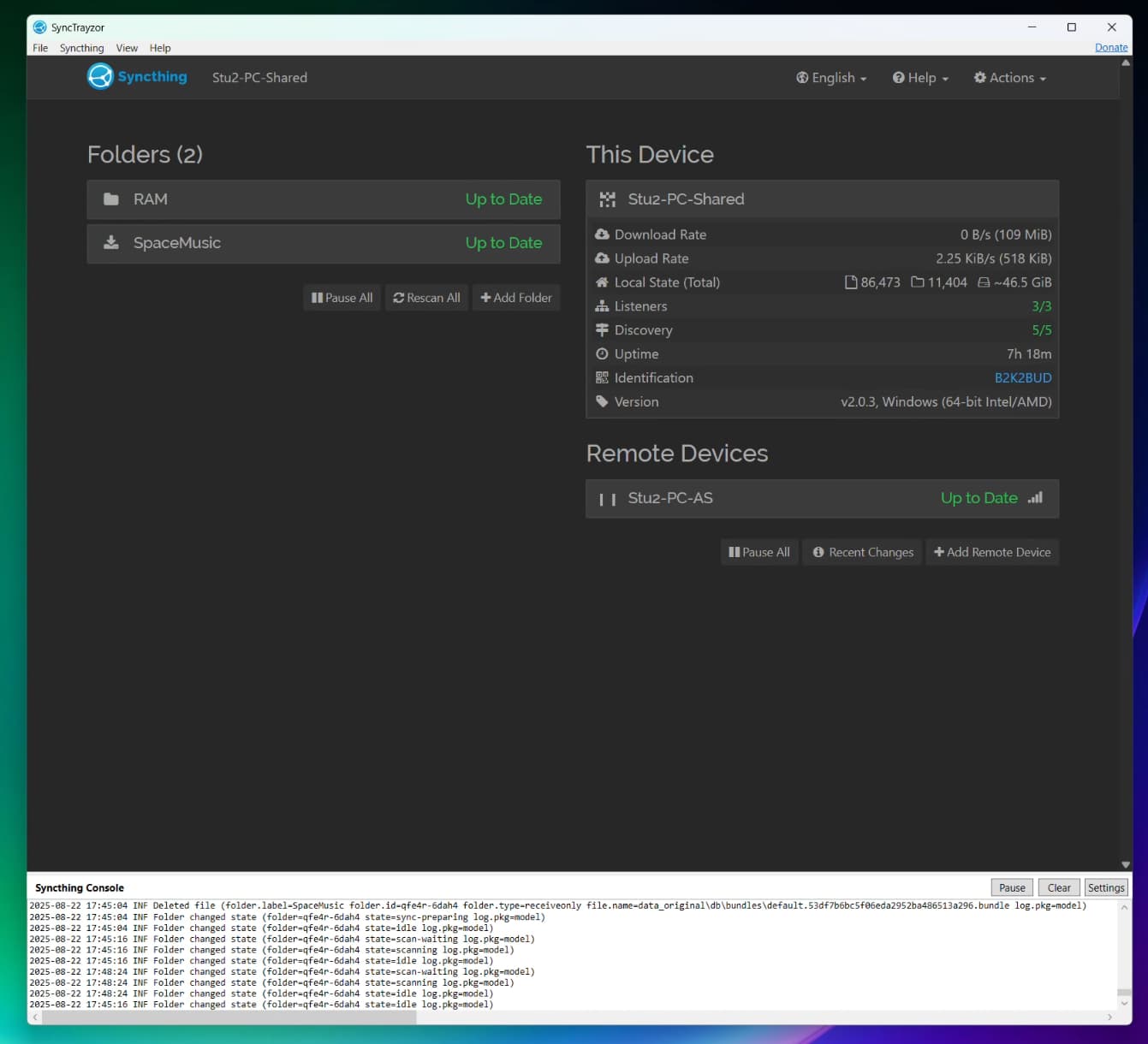The width and height of the screenshot is (1148, 1044).
Task: Click the Rescan All button
Action: coord(426,298)
